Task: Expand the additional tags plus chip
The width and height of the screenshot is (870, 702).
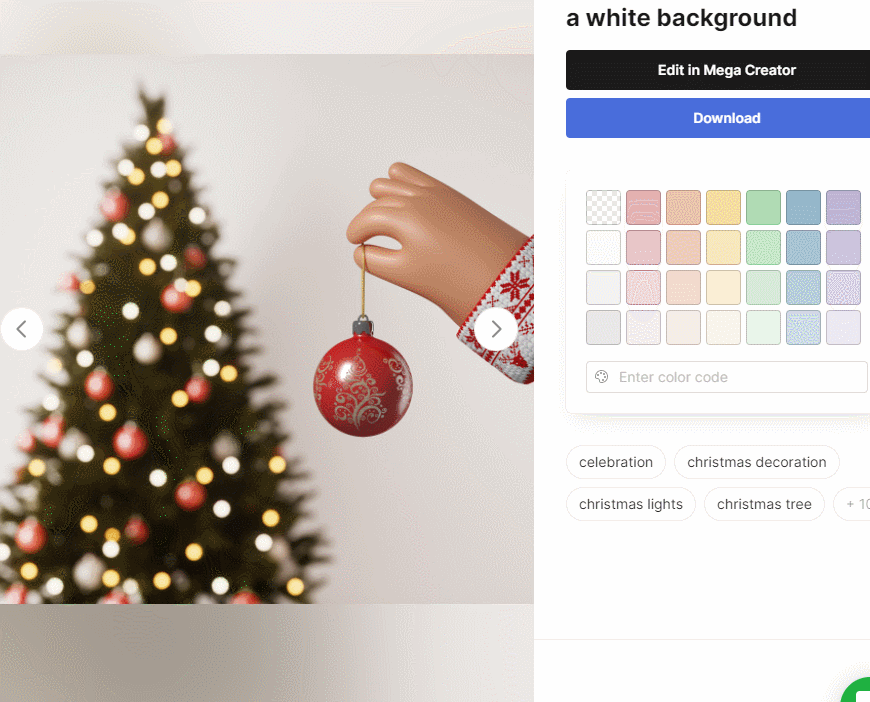Action: [853, 504]
